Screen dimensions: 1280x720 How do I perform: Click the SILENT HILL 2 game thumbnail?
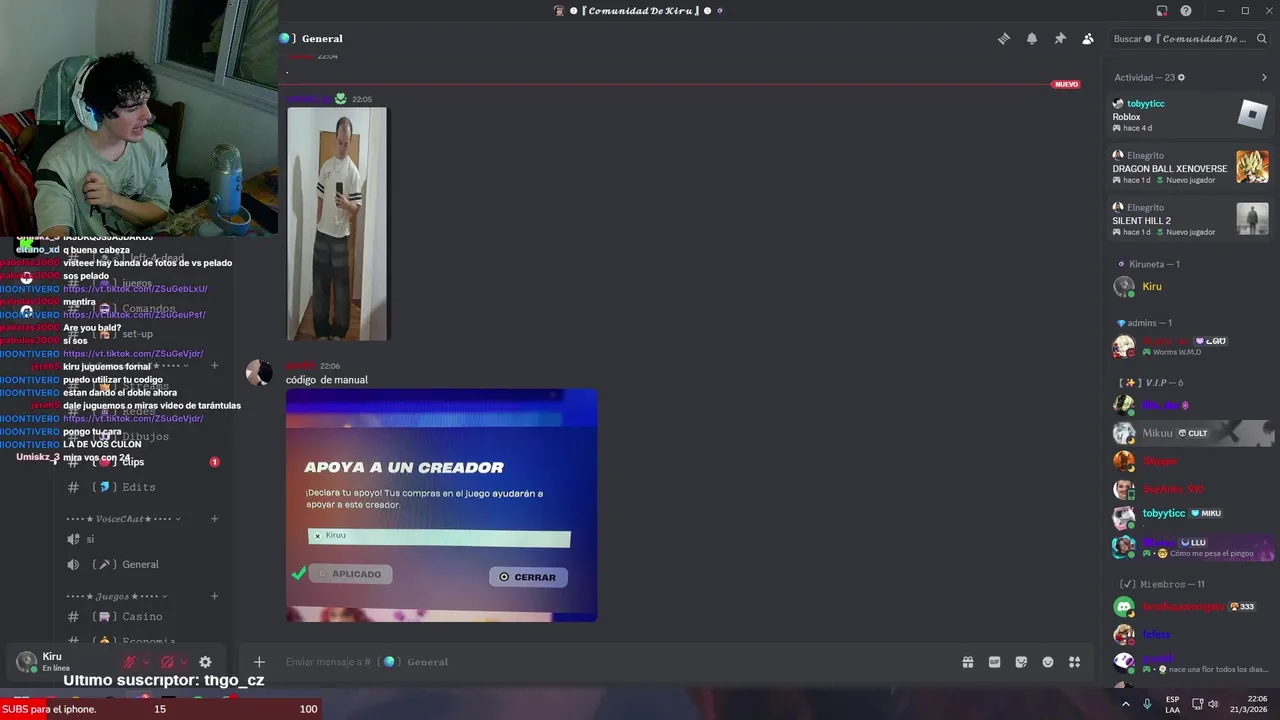click(x=1252, y=219)
